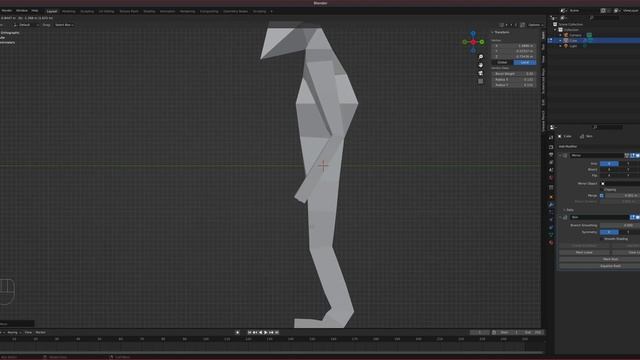
Task: Open the Material properties red sphere tab
Action: 551,243
